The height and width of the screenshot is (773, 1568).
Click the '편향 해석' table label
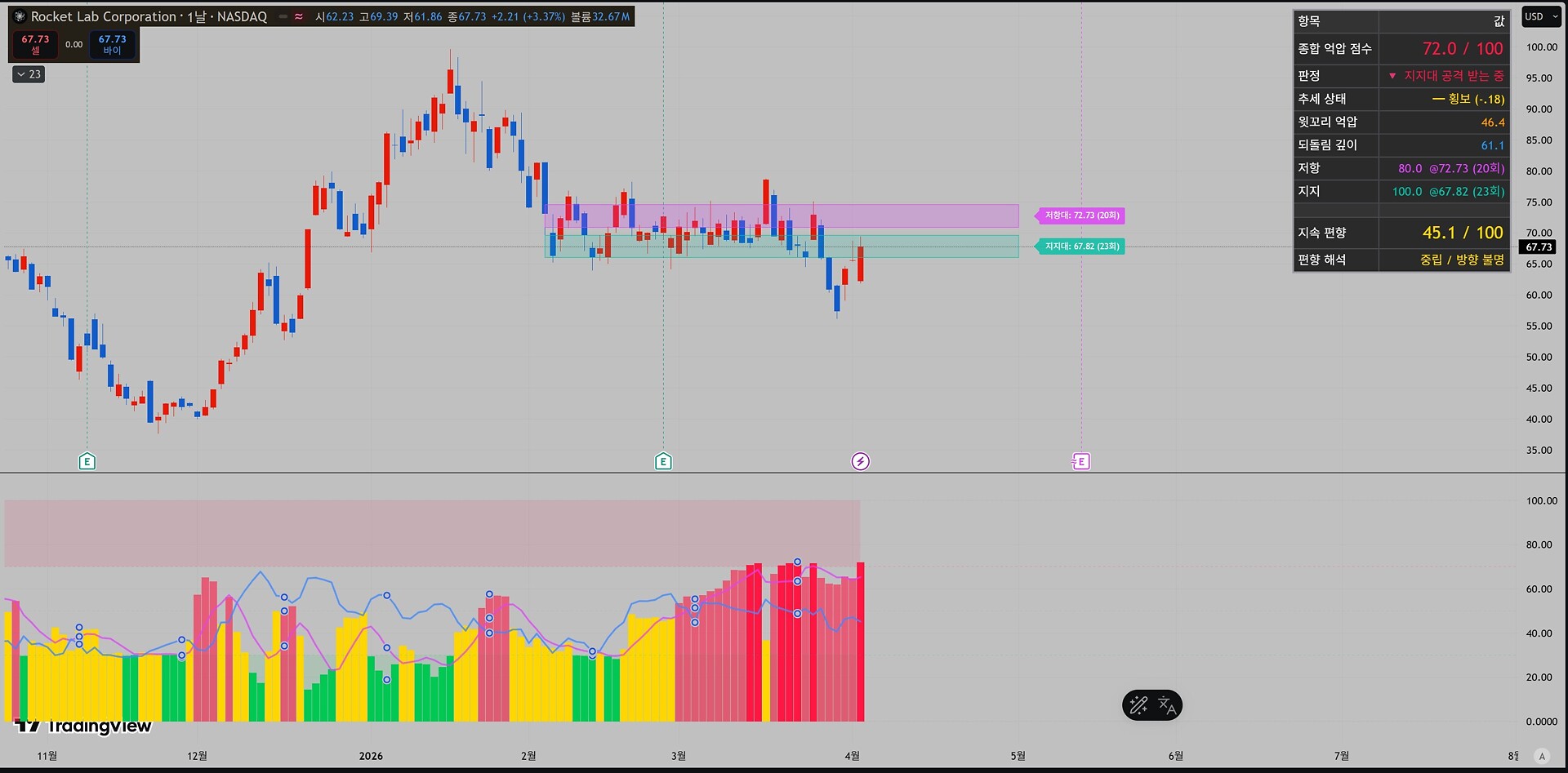1322,260
